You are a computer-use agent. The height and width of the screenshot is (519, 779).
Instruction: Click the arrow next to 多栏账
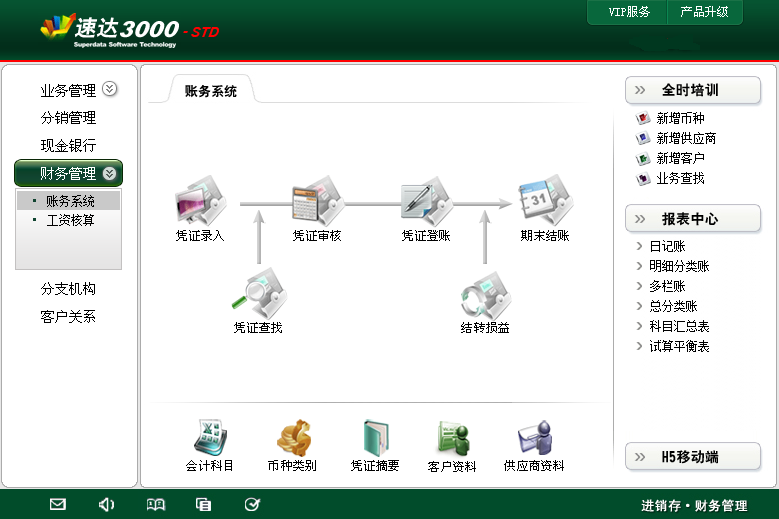(639, 286)
